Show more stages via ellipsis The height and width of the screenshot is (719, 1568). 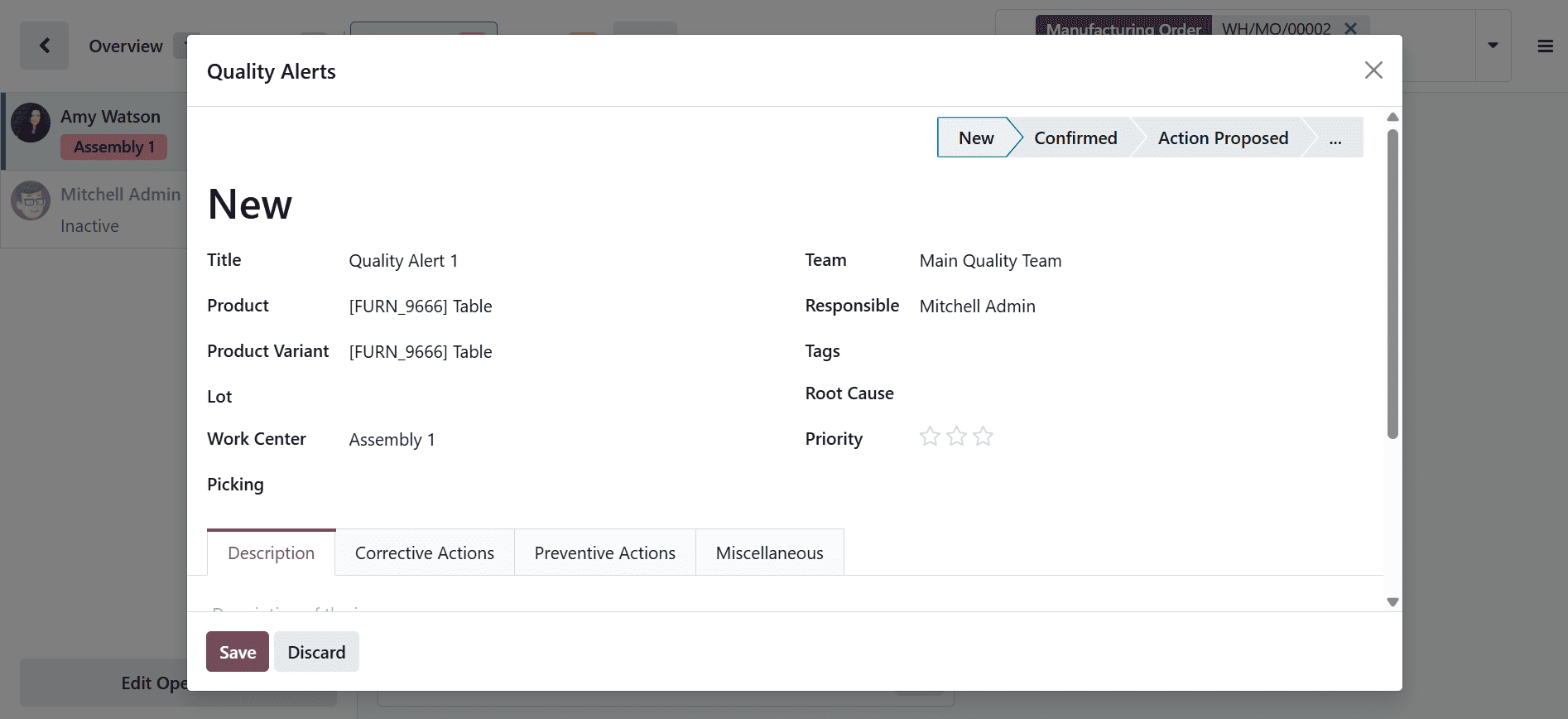point(1335,138)
